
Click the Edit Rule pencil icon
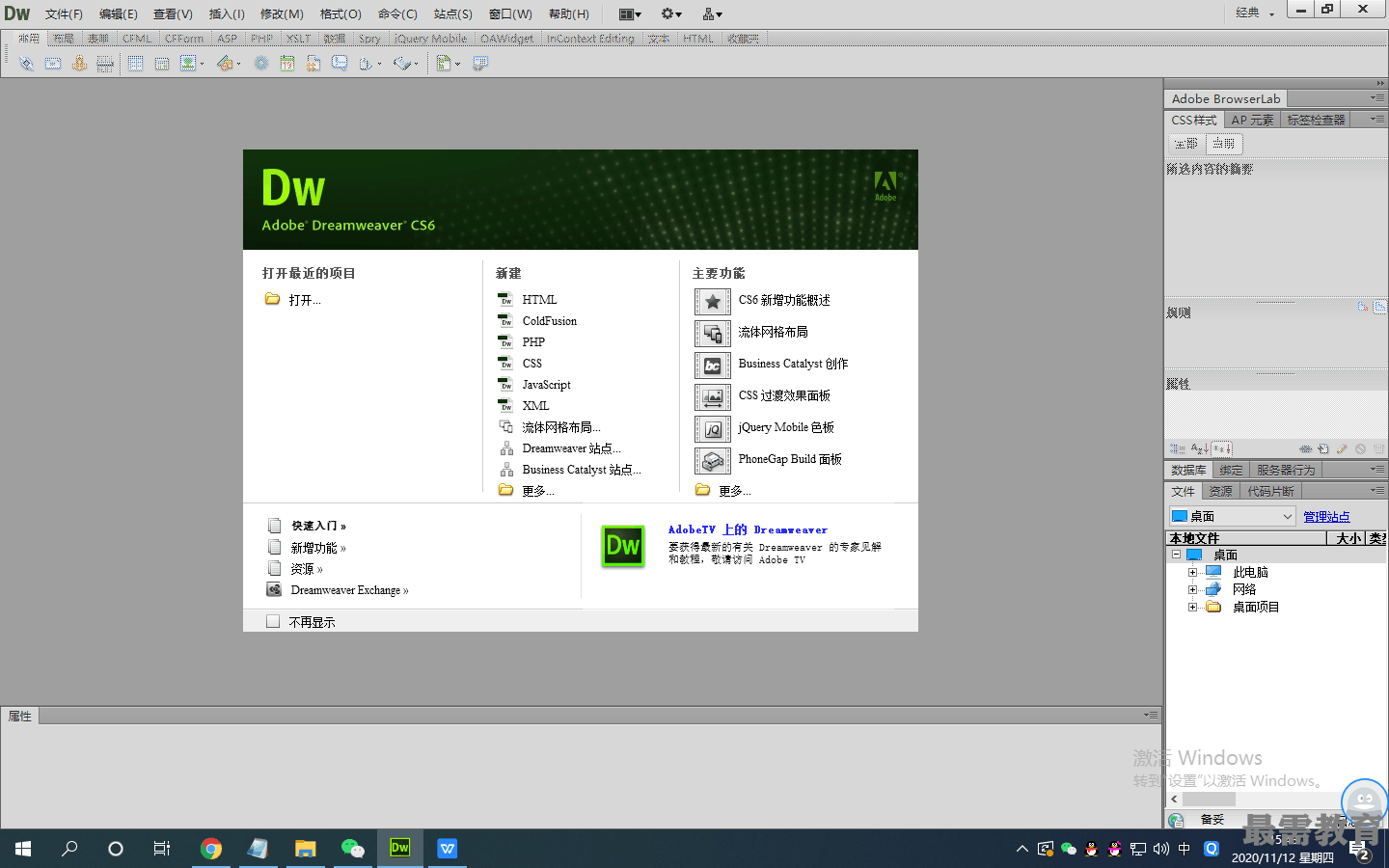[1342, 448]
